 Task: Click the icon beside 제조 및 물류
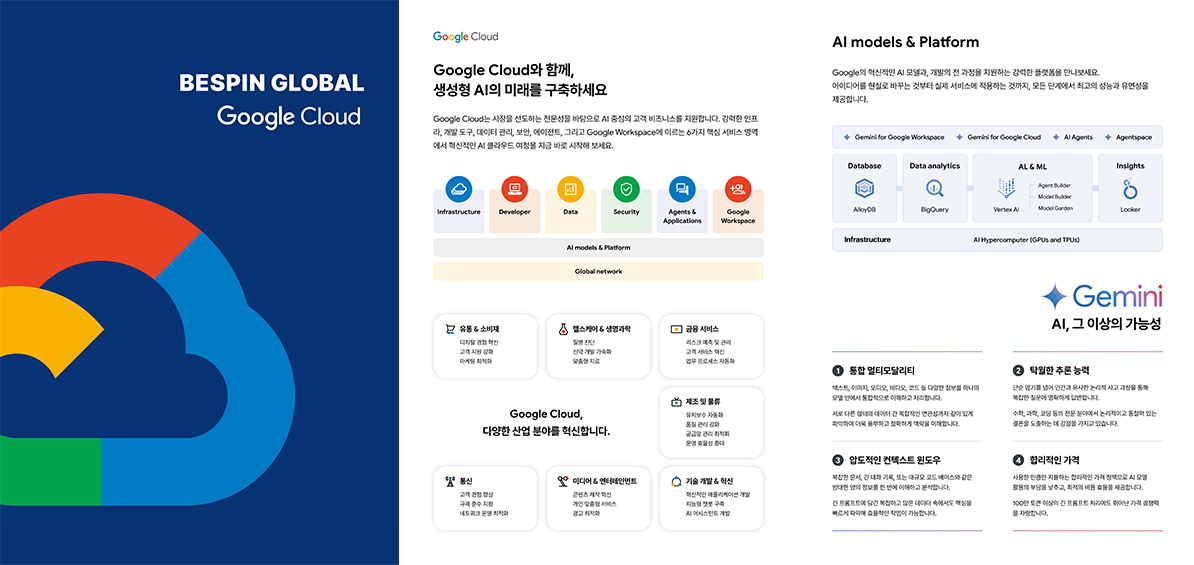[675, 402]
